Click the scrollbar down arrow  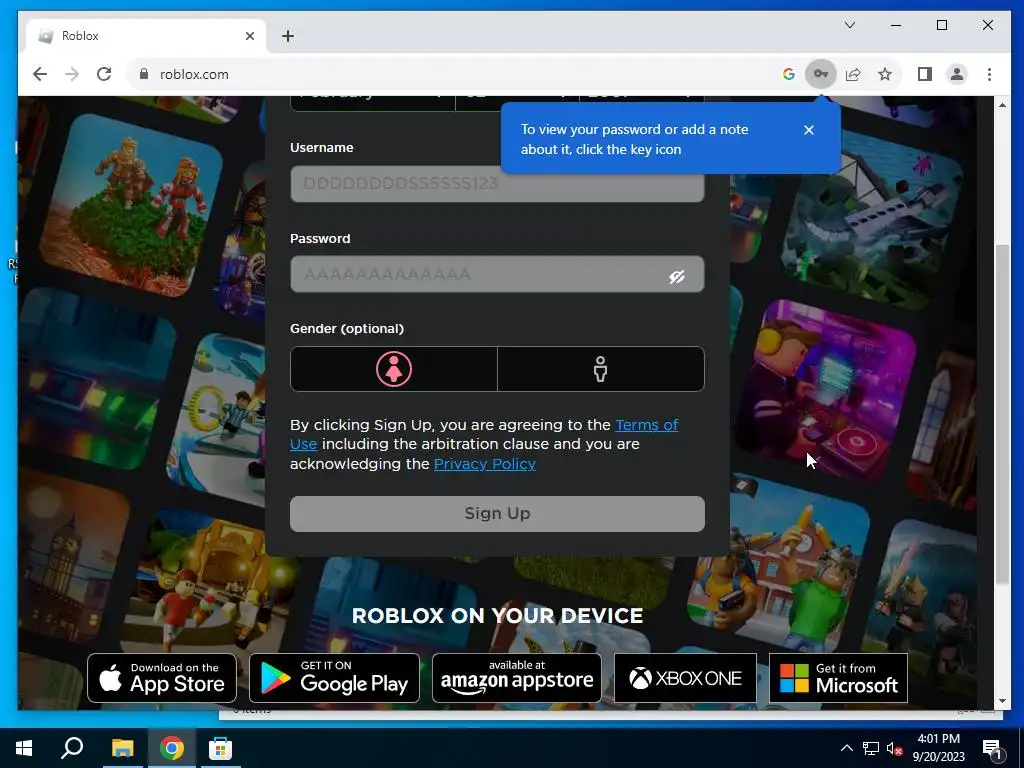1002,701
